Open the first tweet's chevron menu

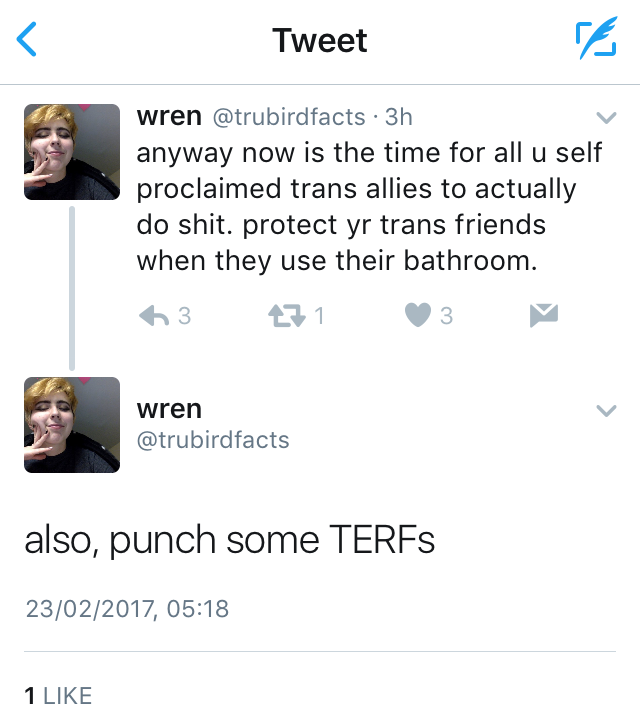pos(606,116)
